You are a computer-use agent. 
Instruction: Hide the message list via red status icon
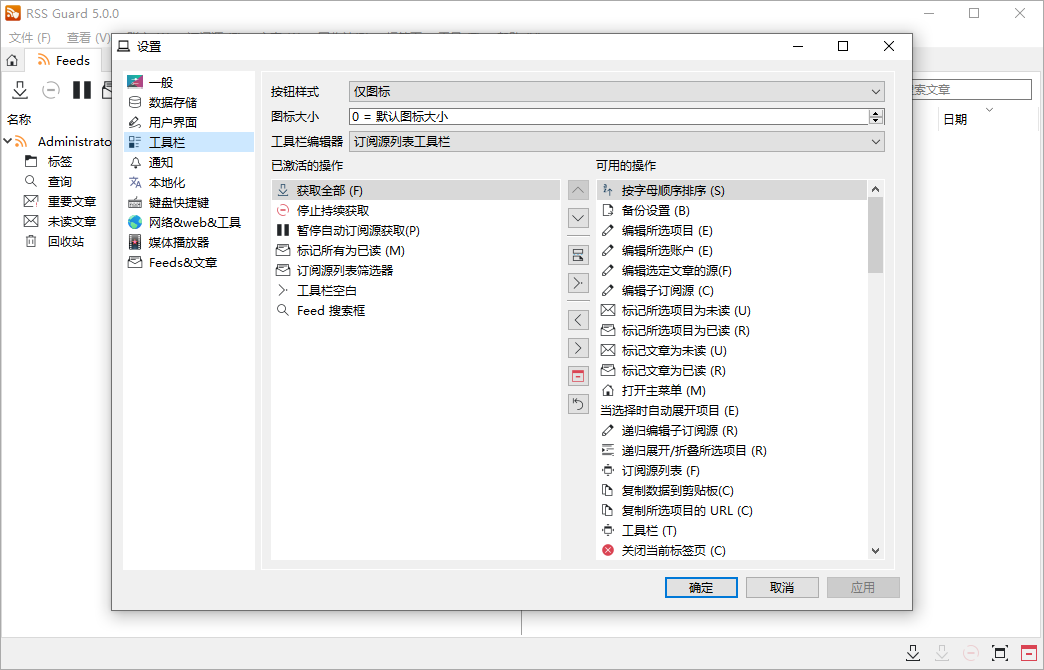(x=1030, y=653)
